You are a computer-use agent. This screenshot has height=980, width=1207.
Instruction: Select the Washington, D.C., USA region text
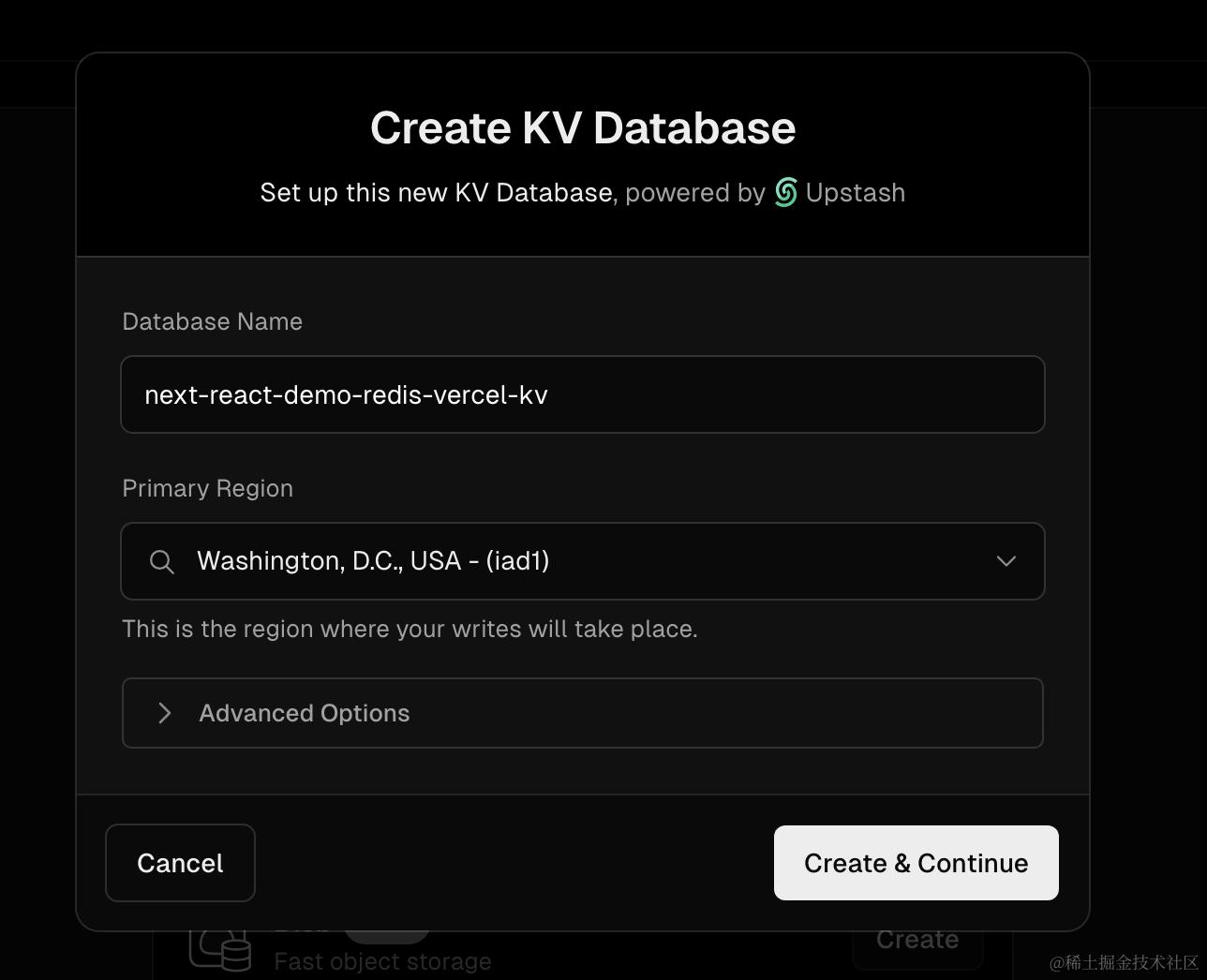click(x=373, y=561)
